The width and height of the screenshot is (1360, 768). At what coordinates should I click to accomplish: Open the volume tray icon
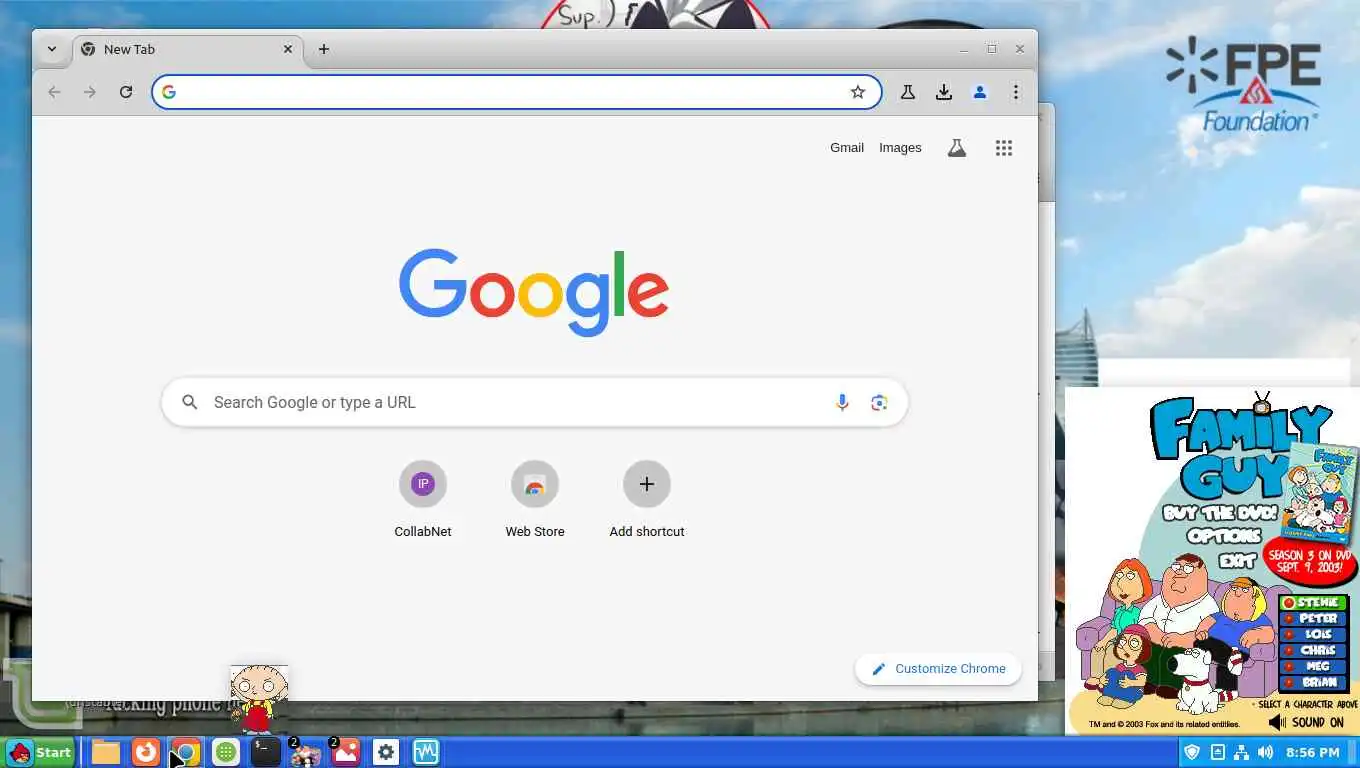pyautogui.click(x=1266, y=752)
